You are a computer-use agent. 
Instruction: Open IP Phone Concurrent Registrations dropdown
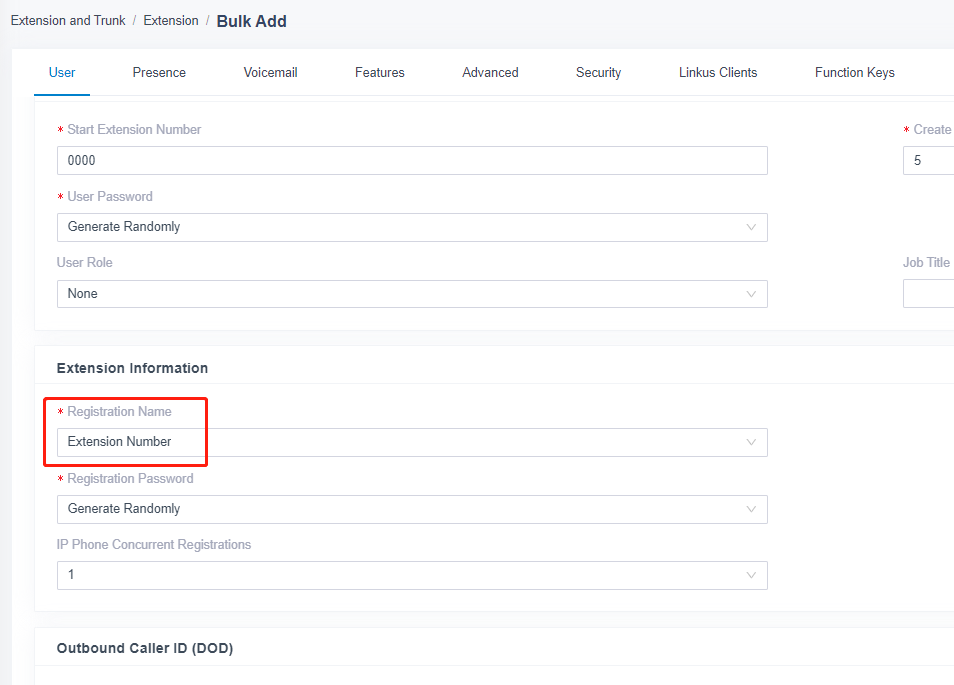[412, 575]
